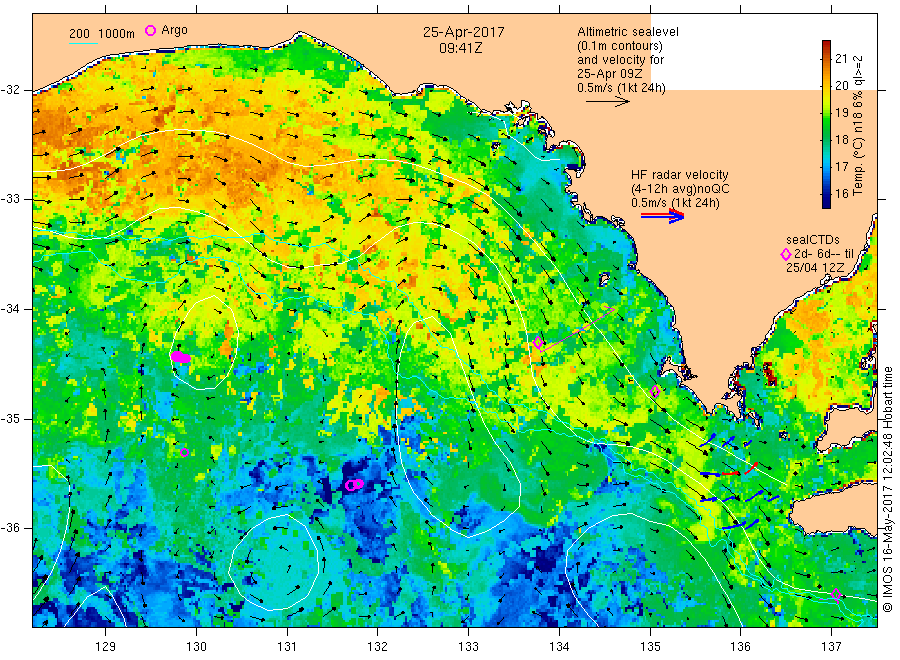Click the 'sealCTDs' legend text
900x660 pixels.
(x=813, y=240)
